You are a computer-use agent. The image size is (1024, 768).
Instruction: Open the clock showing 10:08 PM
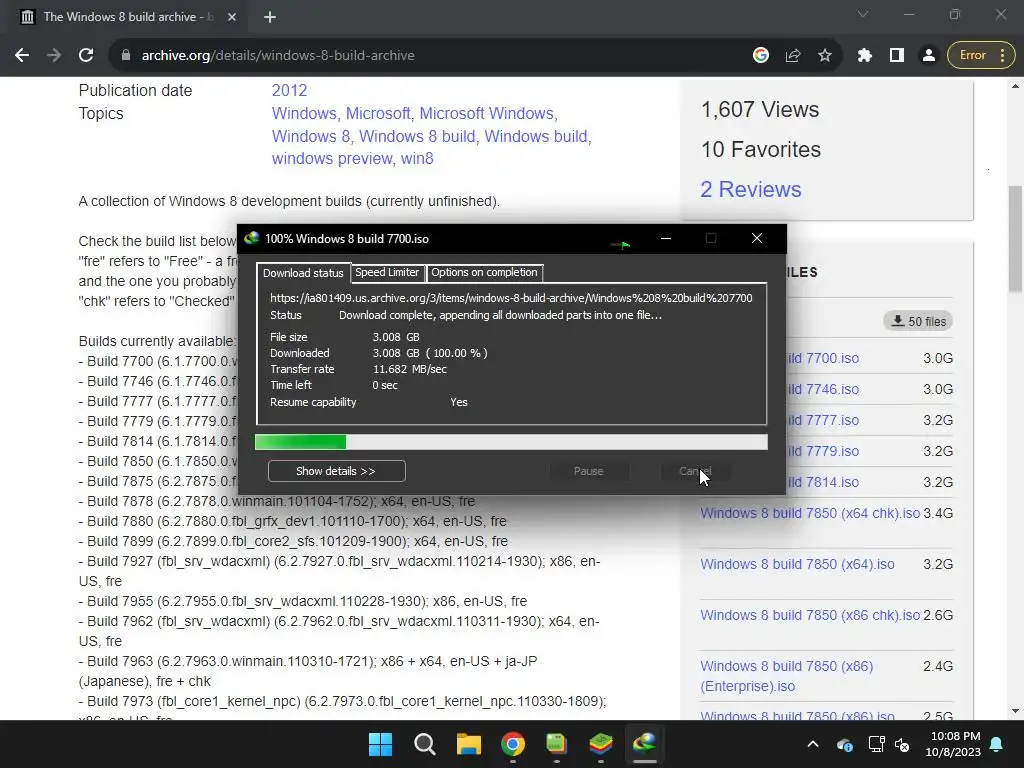point(953,744)
